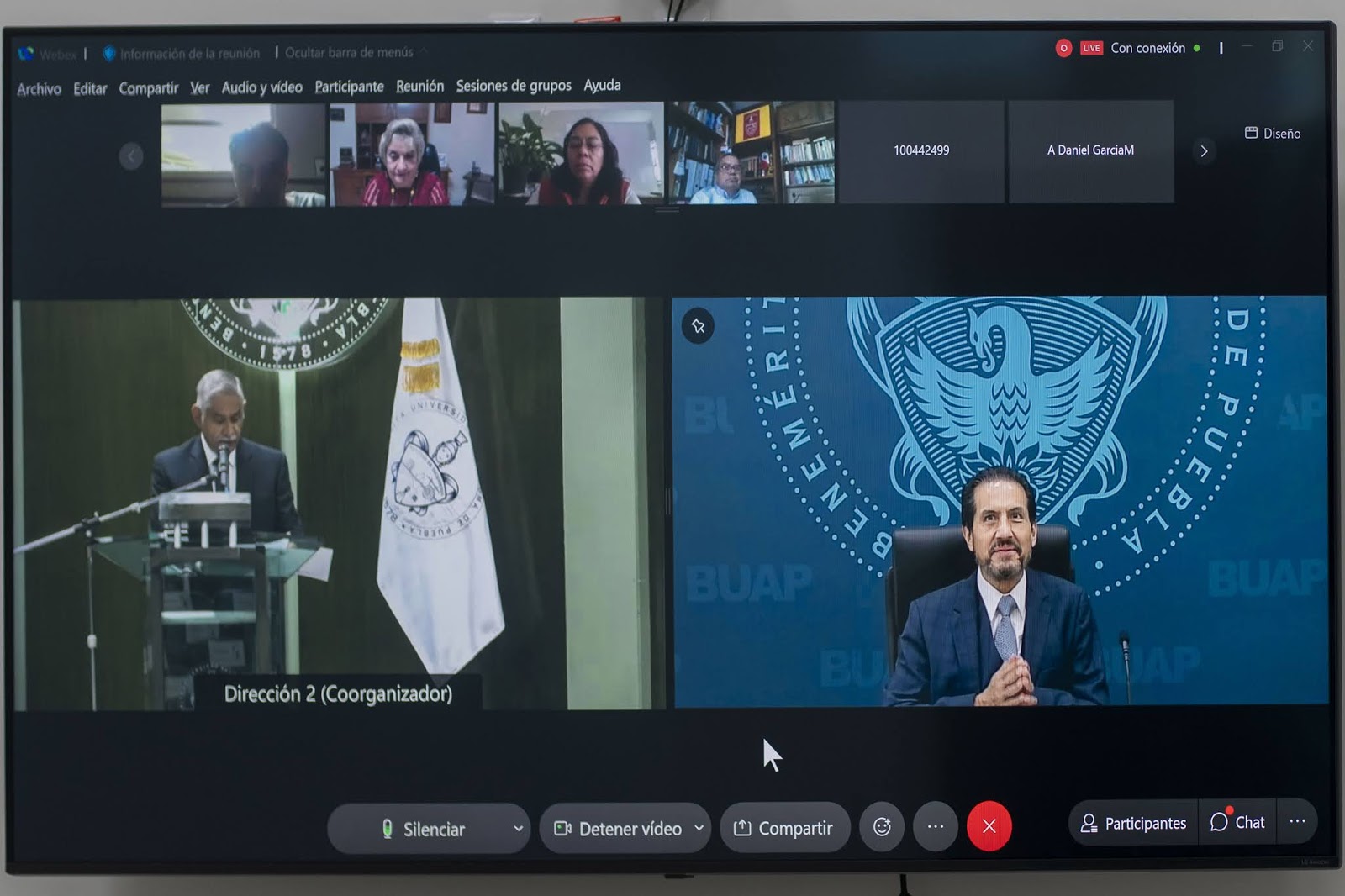
Task: Click the person icon in Participantes
Action: (1089, 823)
